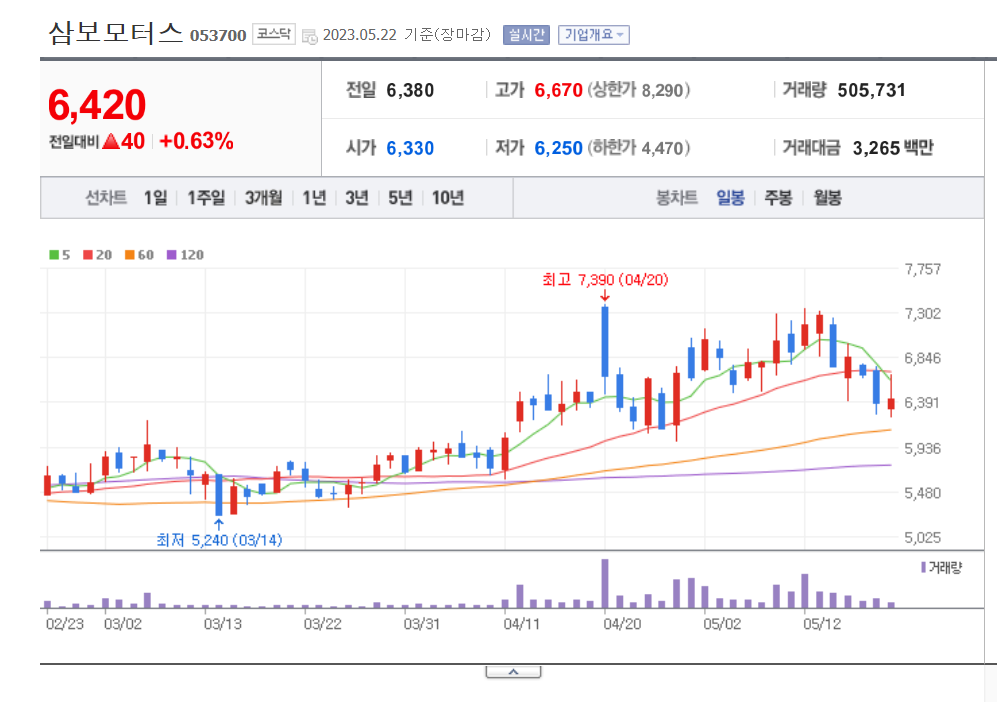Image resolution: width=997 pixels, height=702 pixels.
Task: Select the 3개월 line chart tab
Action: pos(263,198)
